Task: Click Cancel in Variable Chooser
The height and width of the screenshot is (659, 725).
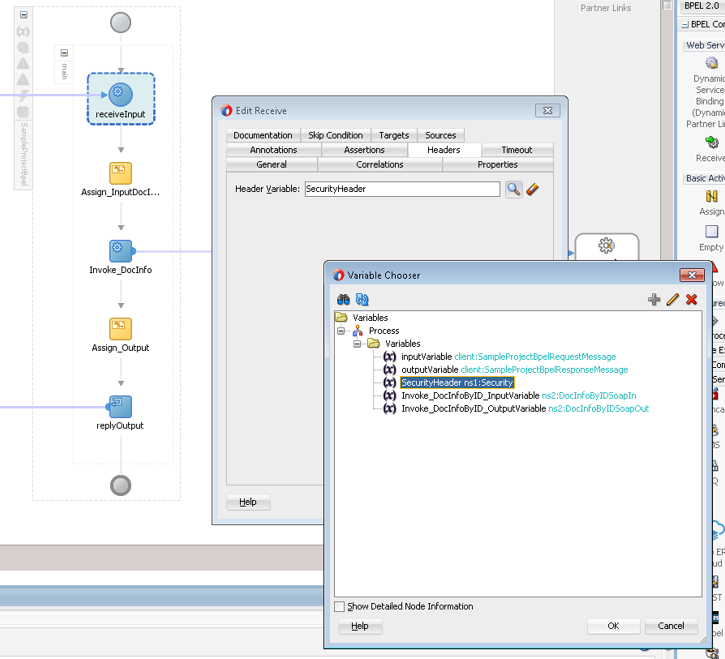Action: pyautogui.click(x=671, y=626)
